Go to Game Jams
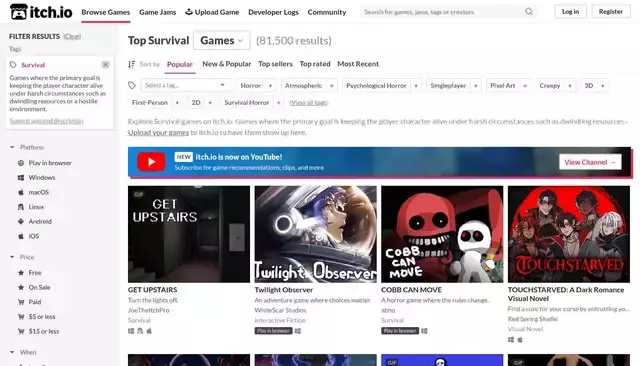 click(x=158, y=12)
